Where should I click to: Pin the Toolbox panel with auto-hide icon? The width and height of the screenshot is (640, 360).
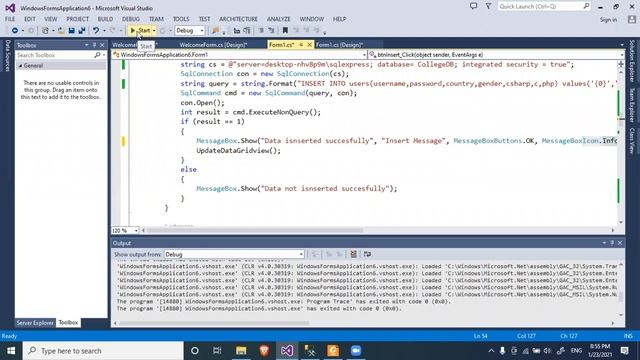(x=94, y=45)
